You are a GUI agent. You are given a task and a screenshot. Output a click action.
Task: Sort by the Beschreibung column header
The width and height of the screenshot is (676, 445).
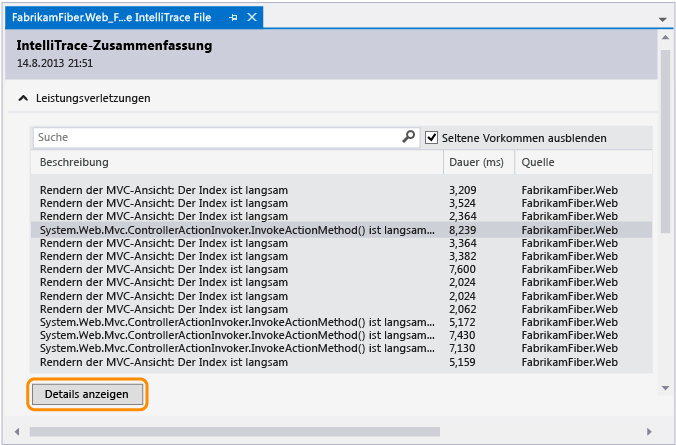click(x=237, y=162)
